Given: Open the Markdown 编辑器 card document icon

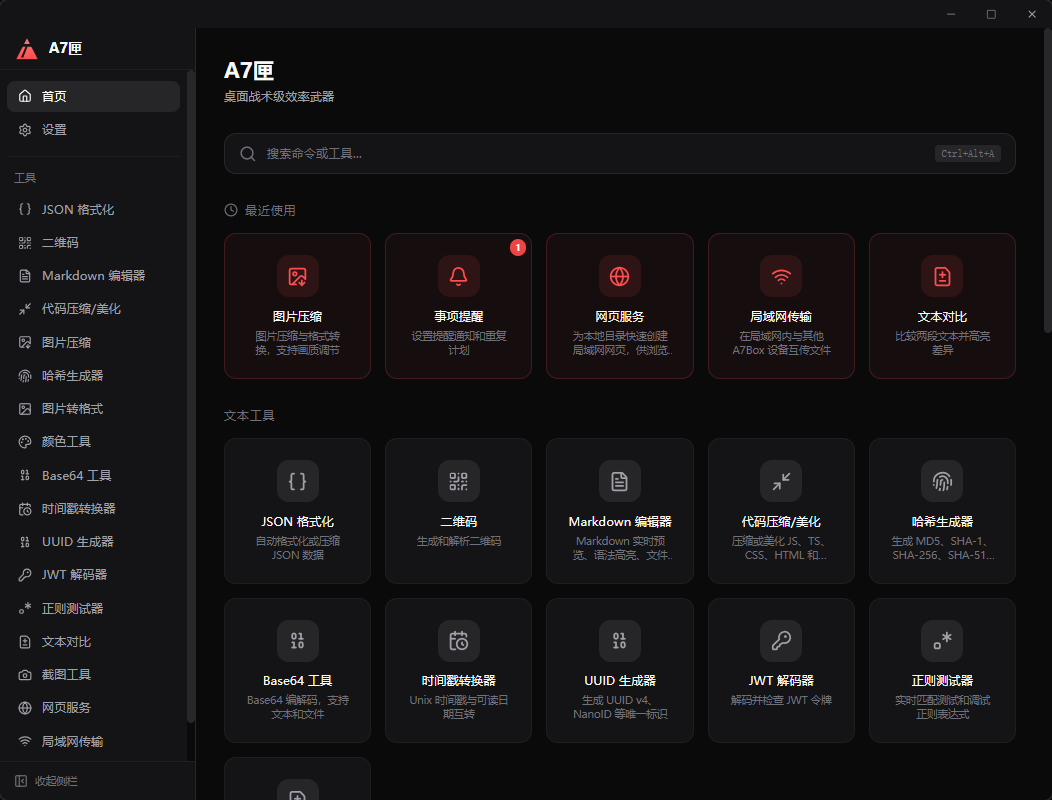Looking at the screenshot, I should (x=619, y=481).
